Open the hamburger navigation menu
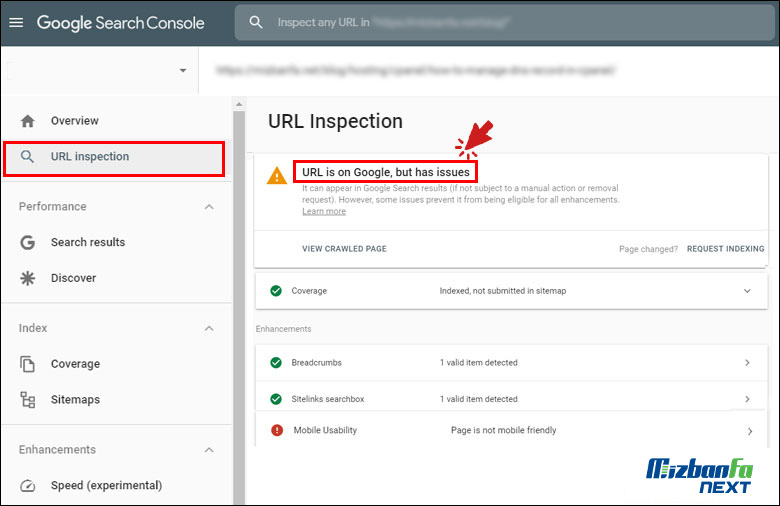This screenshot has width=780, height=506. tap(16, 22)
